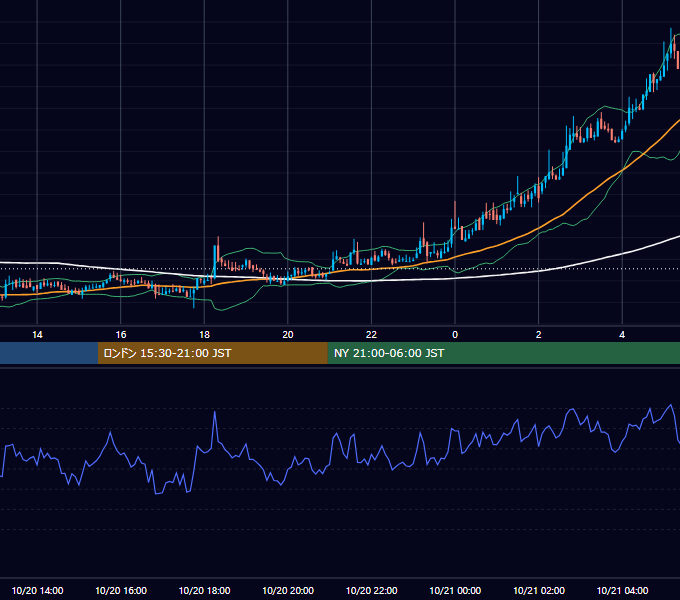Click the "10/20 22:00" date label

pyautogui.click(x=372, y=590)
